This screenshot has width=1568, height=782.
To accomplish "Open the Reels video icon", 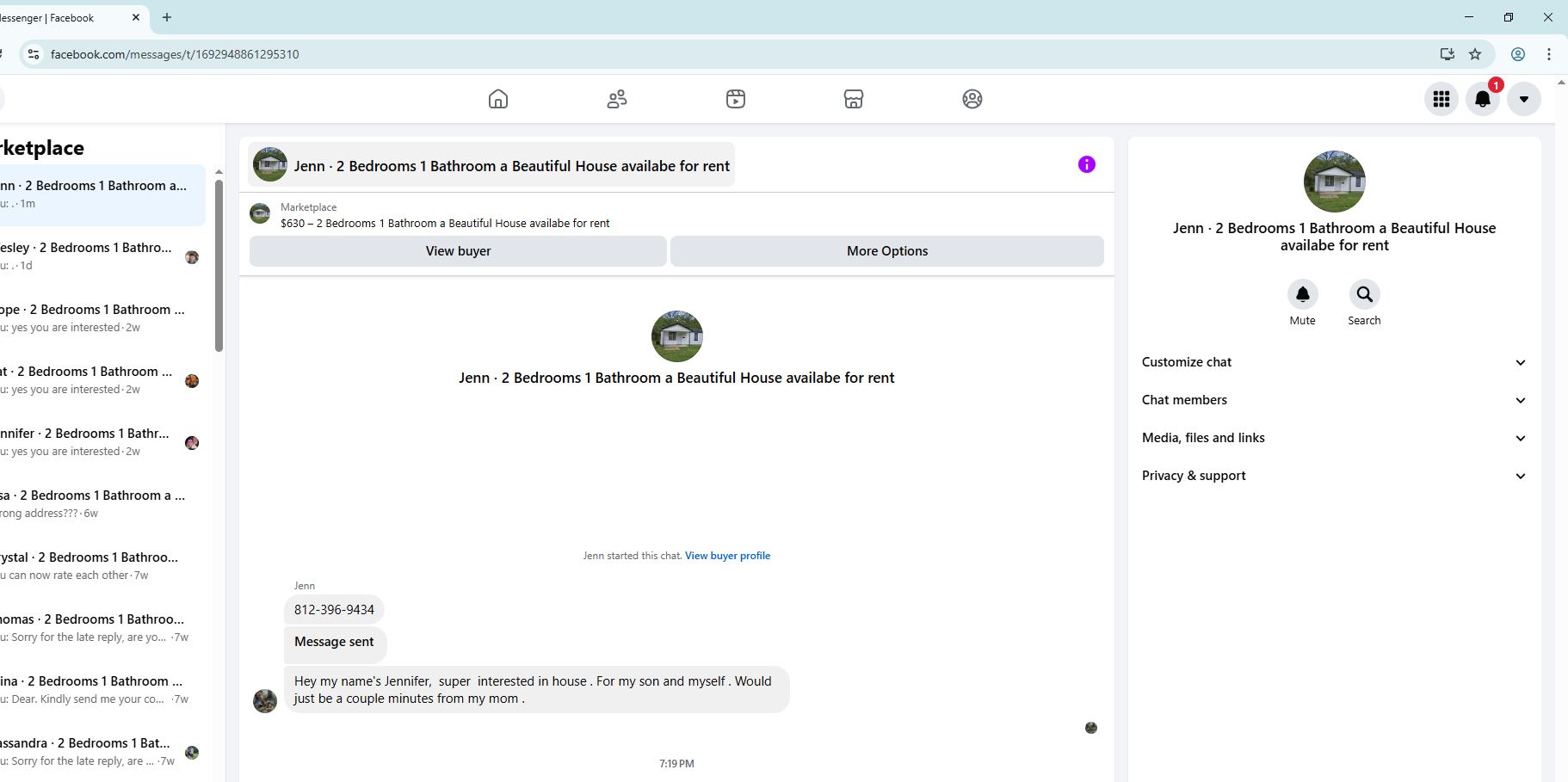I will click(736, 99).
